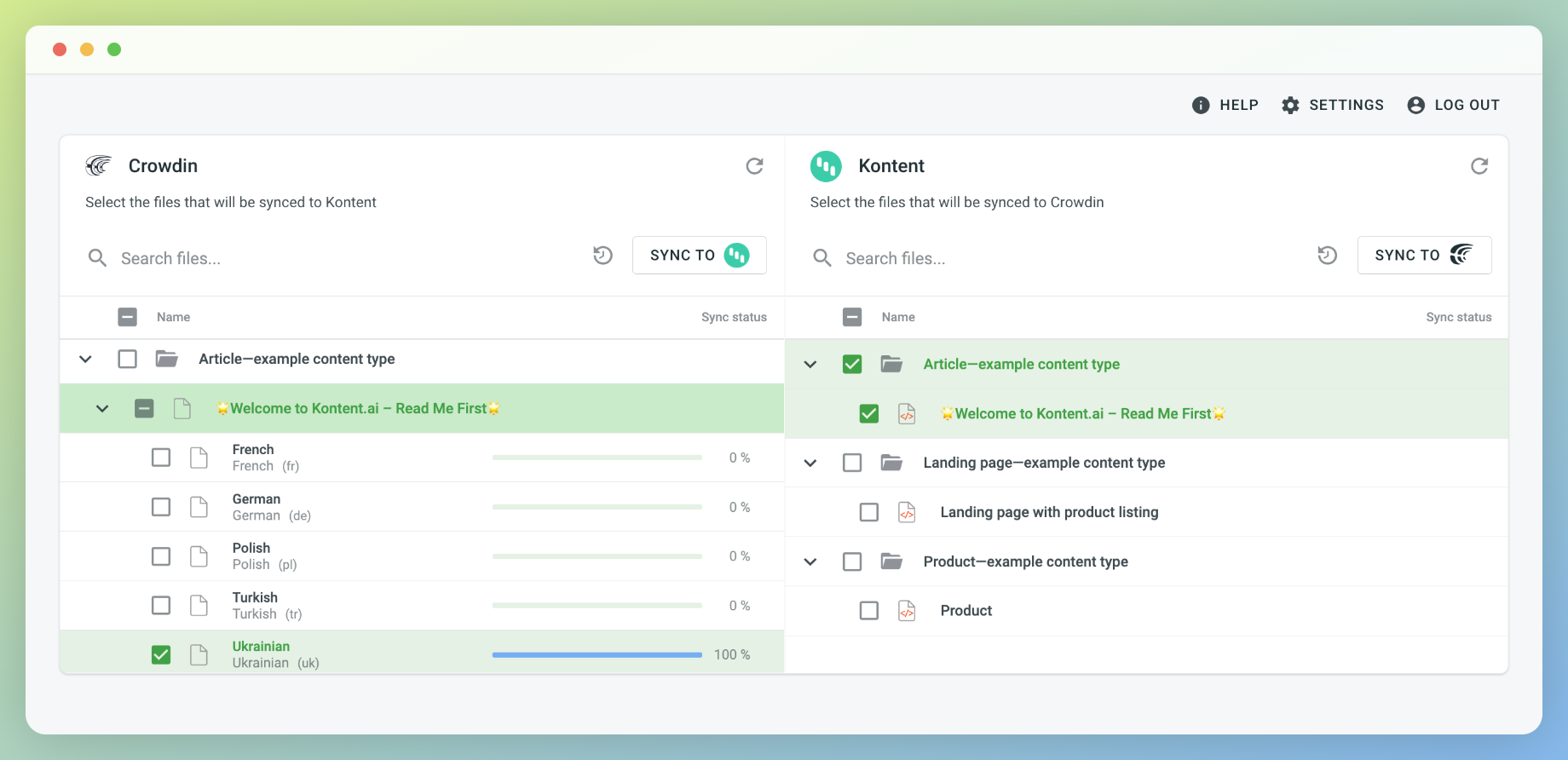
Task: Click the Kontent Name column header
Action: pos(898,317)
